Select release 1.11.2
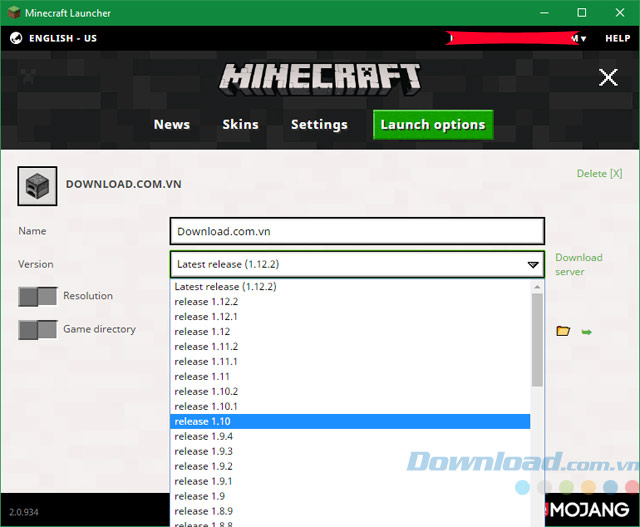This screenshot has width=640, height=527. pos(350,347)
